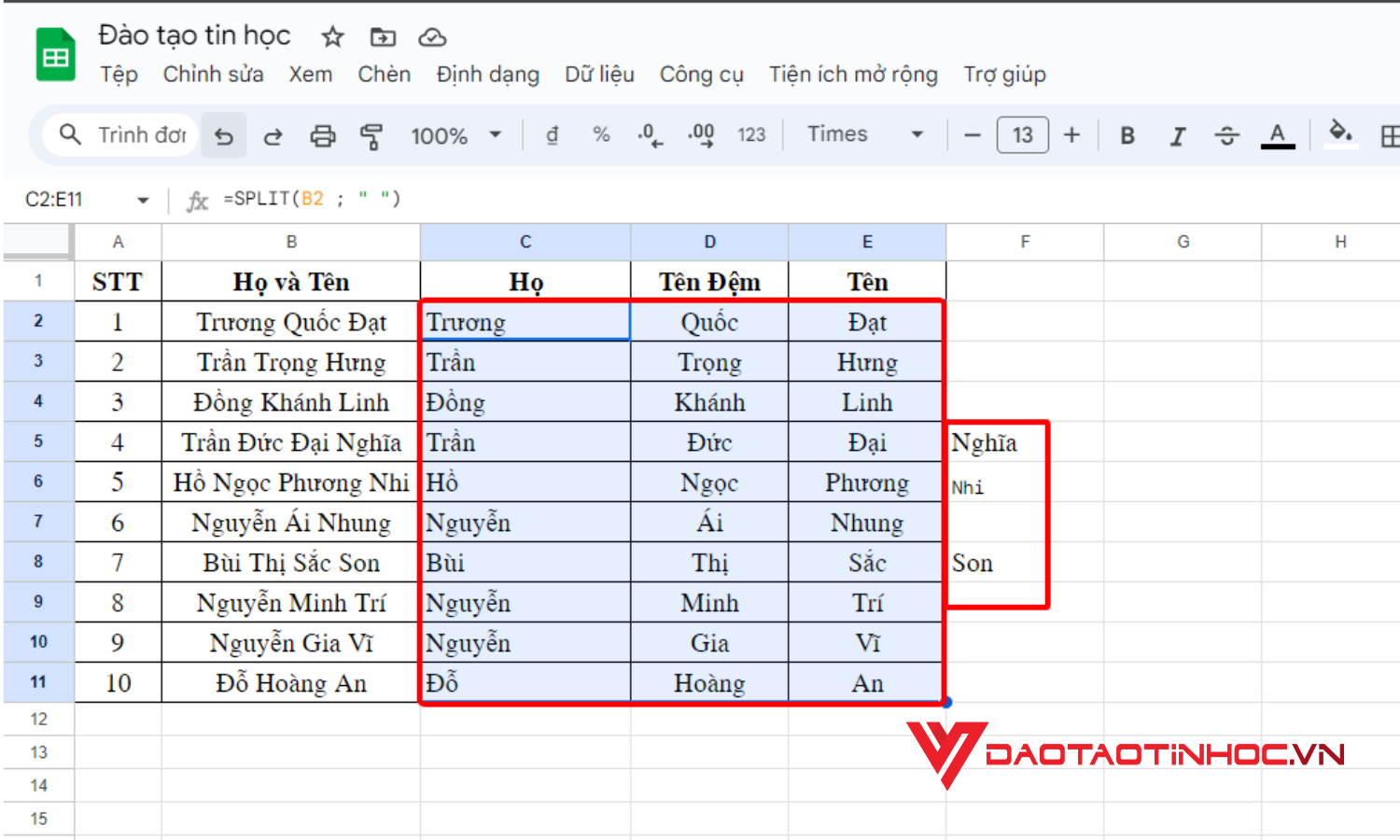Open the Công cụ menu

coord(702,75)
